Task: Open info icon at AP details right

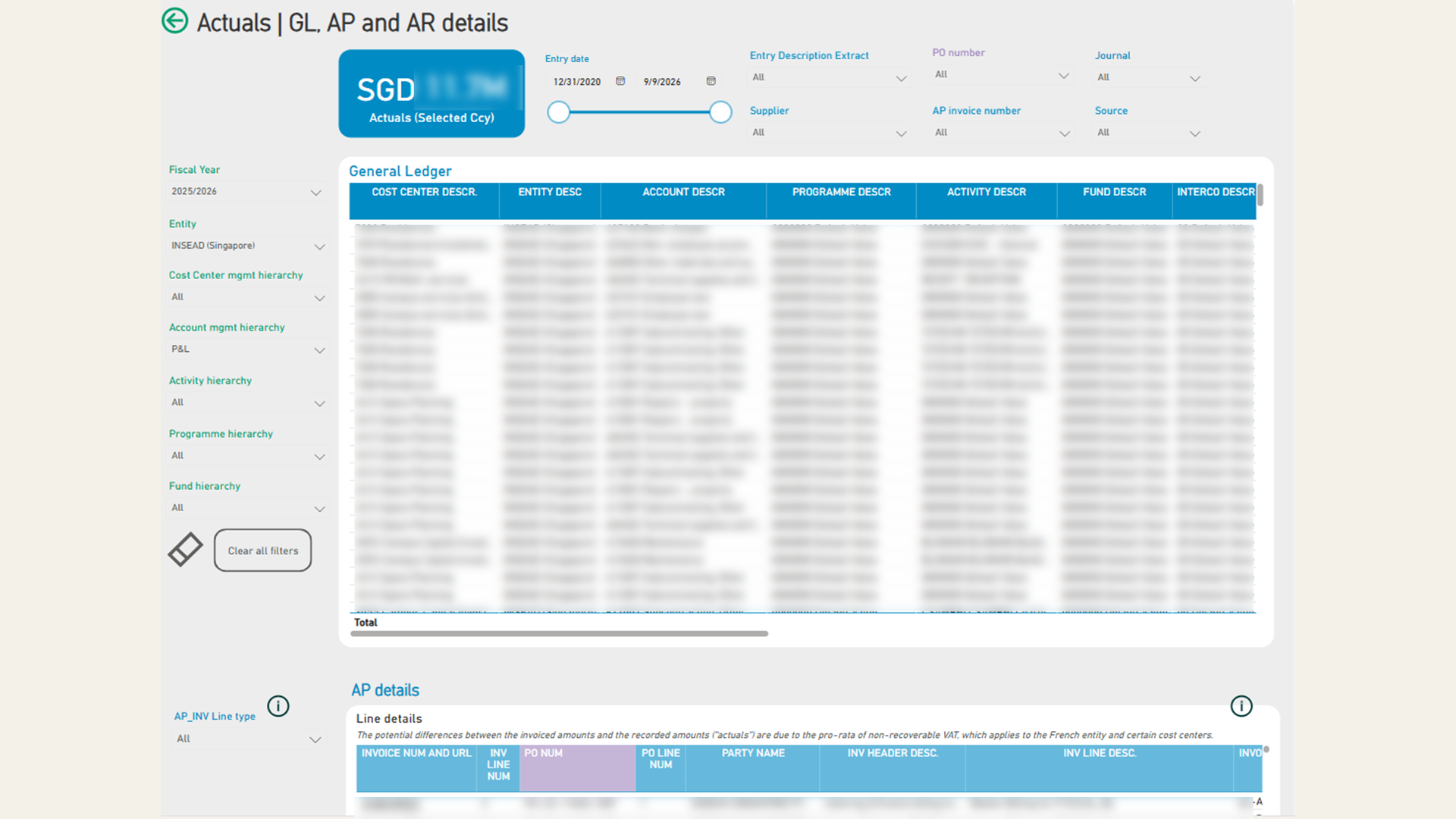Action: coord(1241,706)
